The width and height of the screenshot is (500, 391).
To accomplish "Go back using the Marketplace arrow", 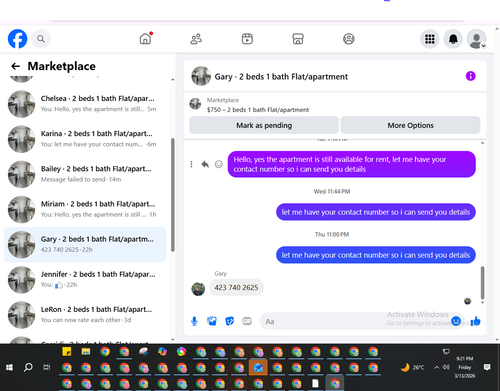I will point(15,66).
